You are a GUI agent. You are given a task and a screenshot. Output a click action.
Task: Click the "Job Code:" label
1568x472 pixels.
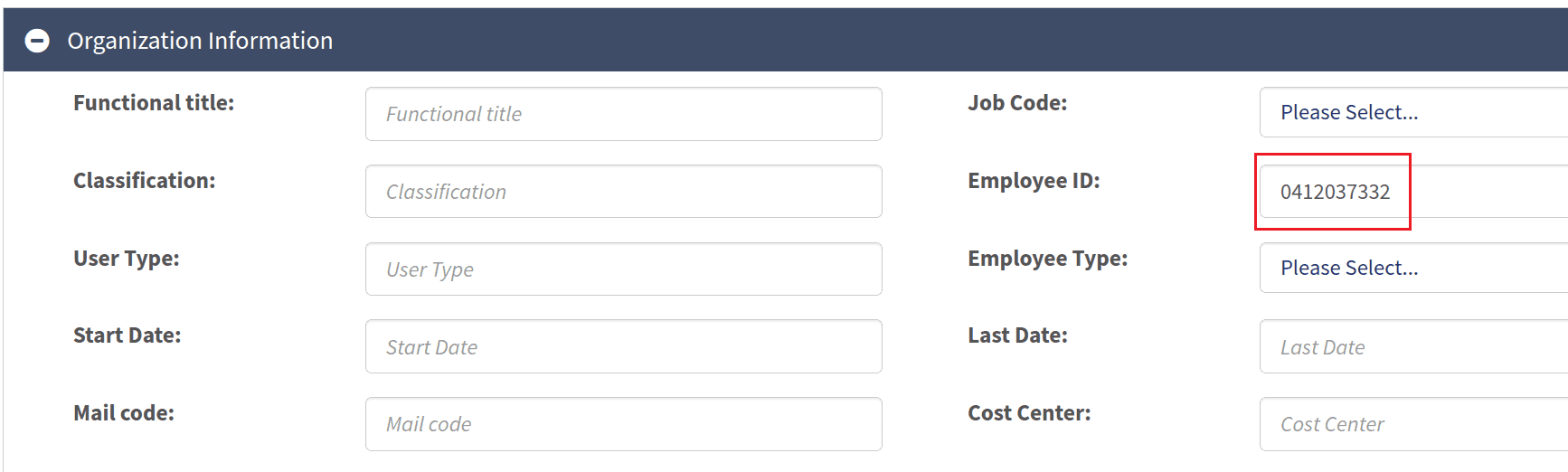[1017, 103]
